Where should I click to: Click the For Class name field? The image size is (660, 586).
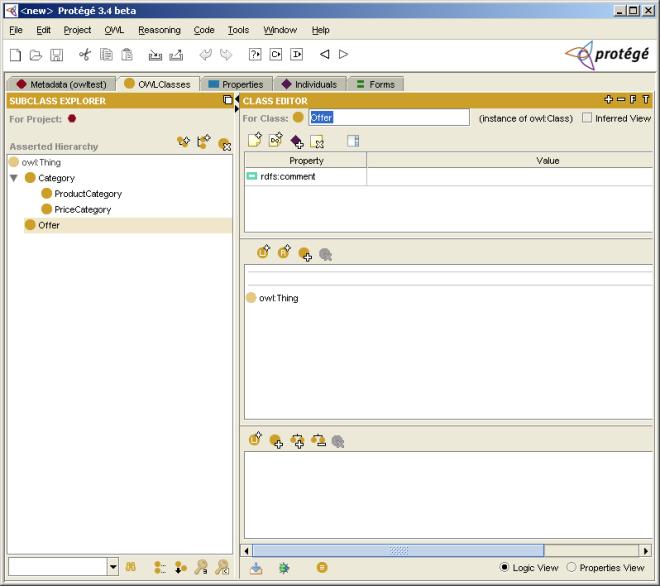tap(389, 117)
